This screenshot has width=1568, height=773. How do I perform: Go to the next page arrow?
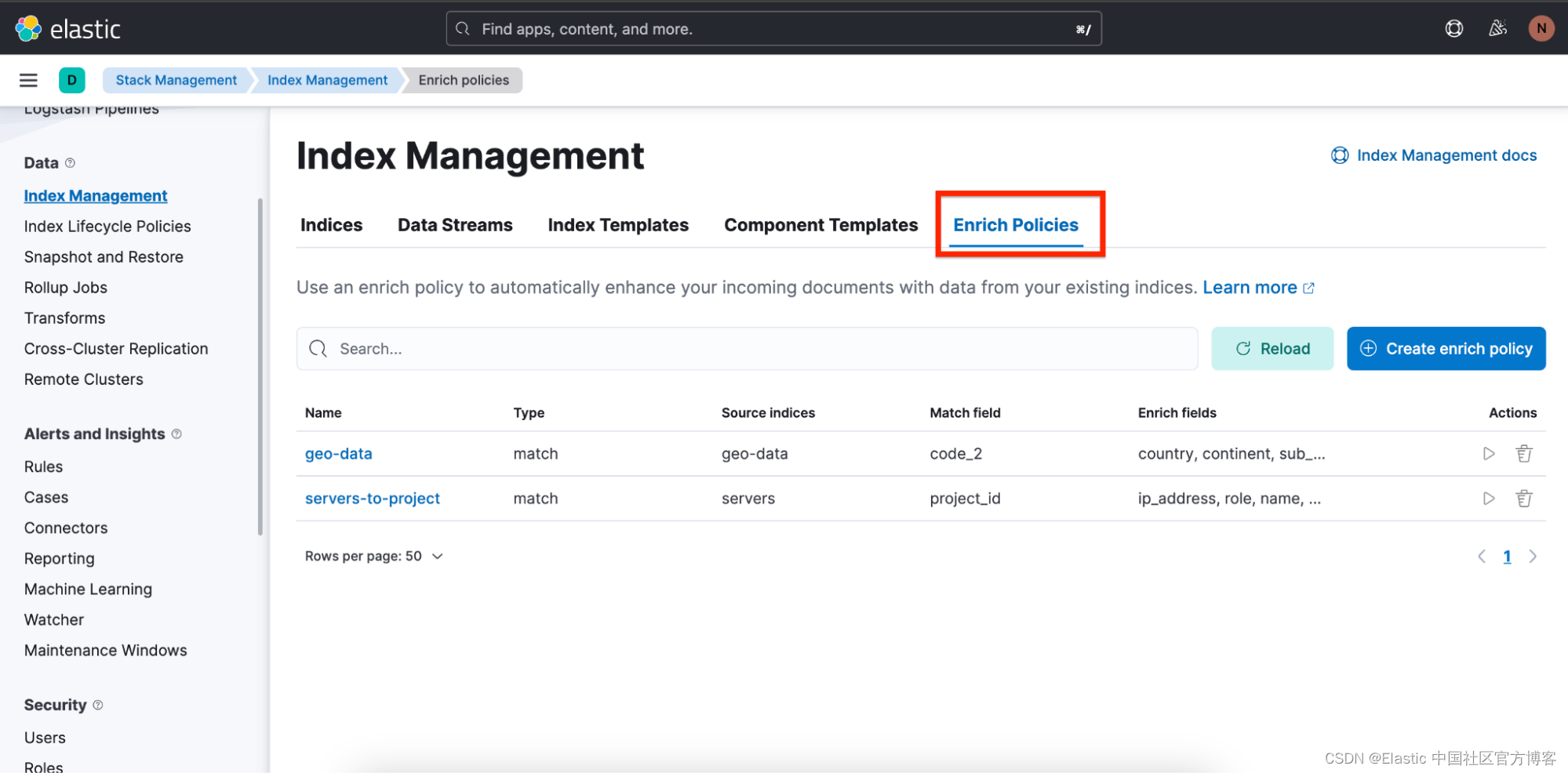click(1533, 557)
